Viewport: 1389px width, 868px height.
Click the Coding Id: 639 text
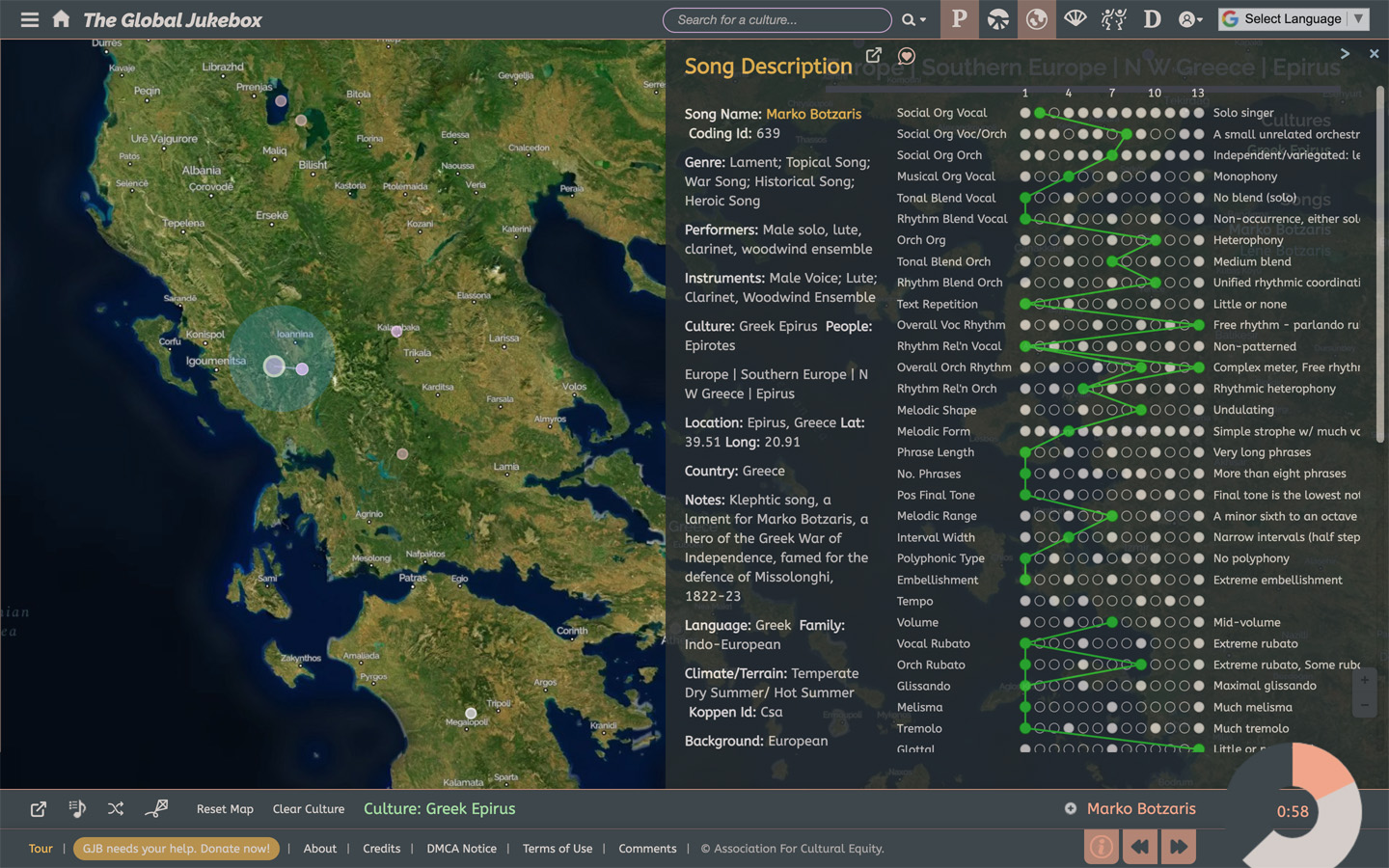click(x=734, y=133)
